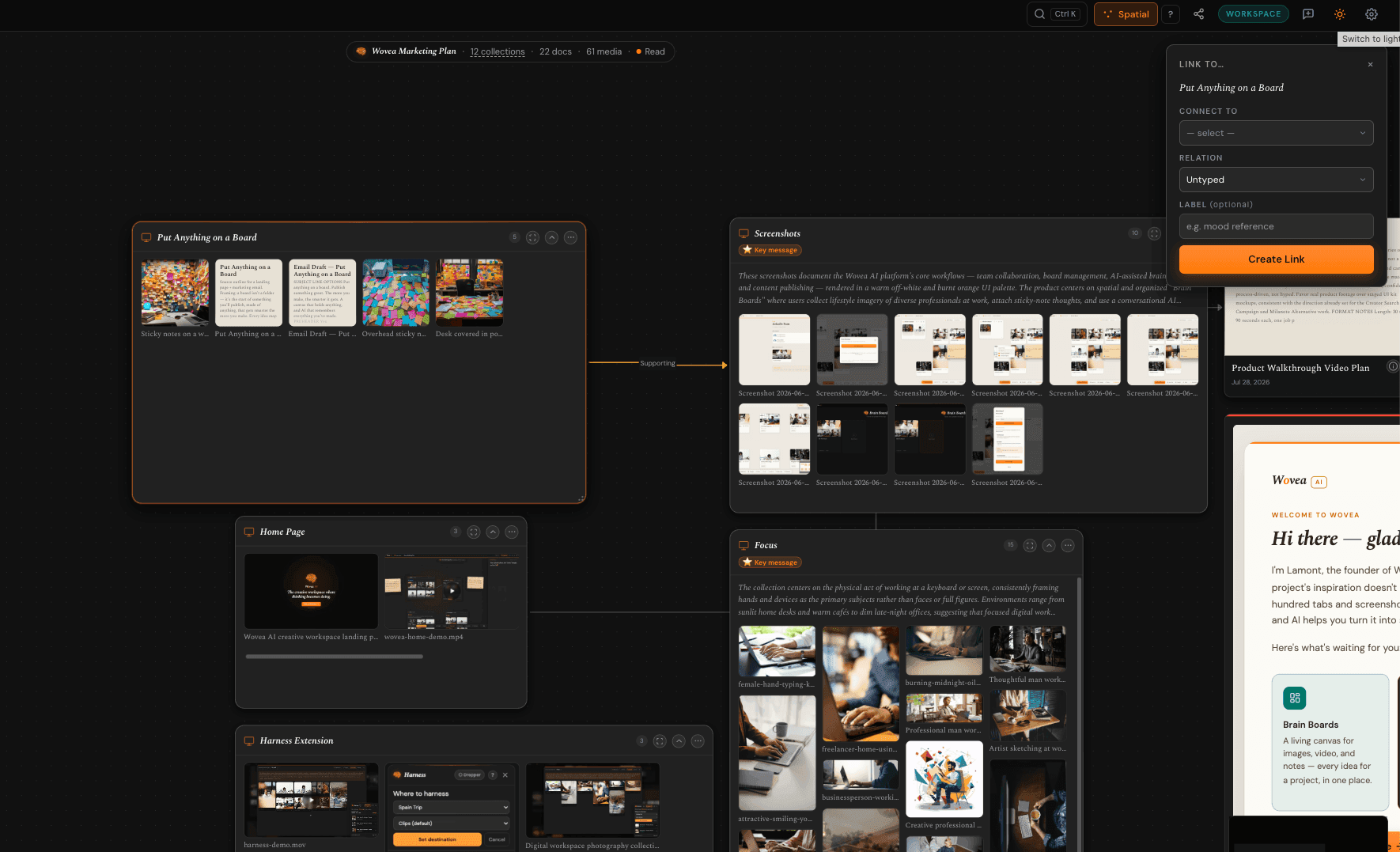Click the Home Page card monitor icon

click(x=249, y=532)
